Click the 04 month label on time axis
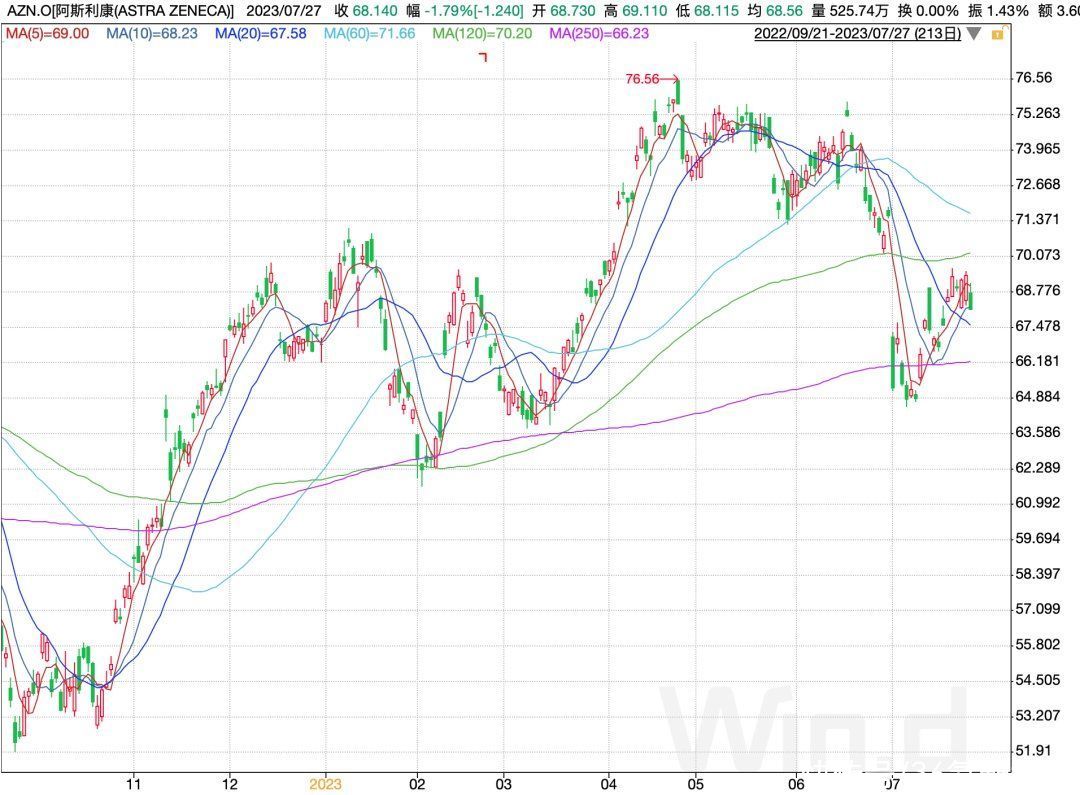This screenshot has width=1080, height=795. pyautogui.click(x=609, y=783)
